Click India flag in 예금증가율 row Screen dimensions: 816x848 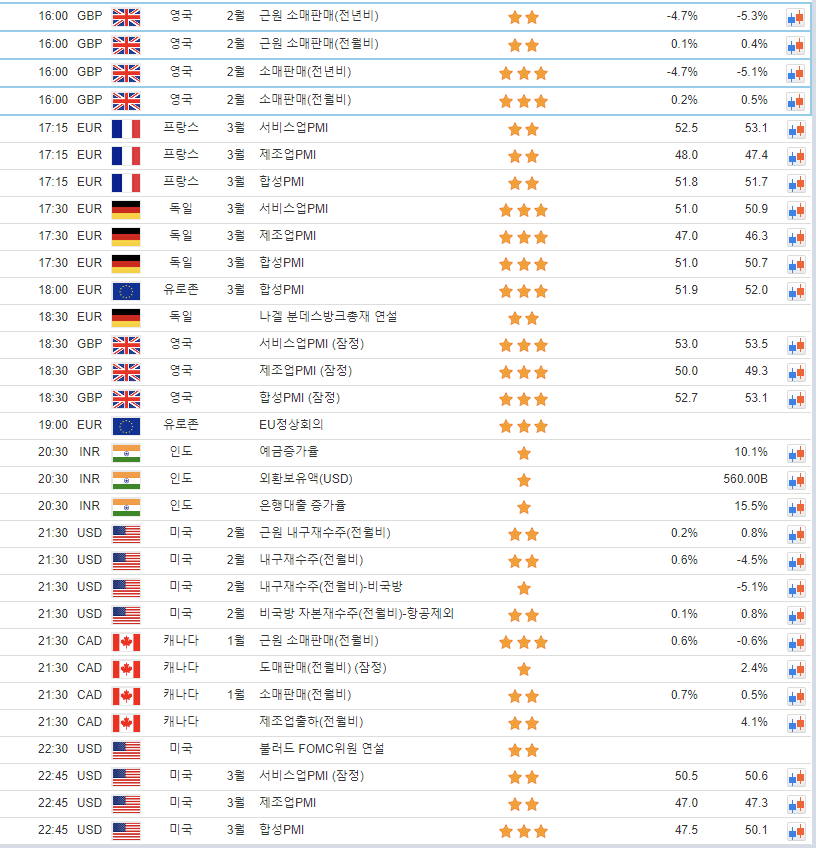coord(126,452)
